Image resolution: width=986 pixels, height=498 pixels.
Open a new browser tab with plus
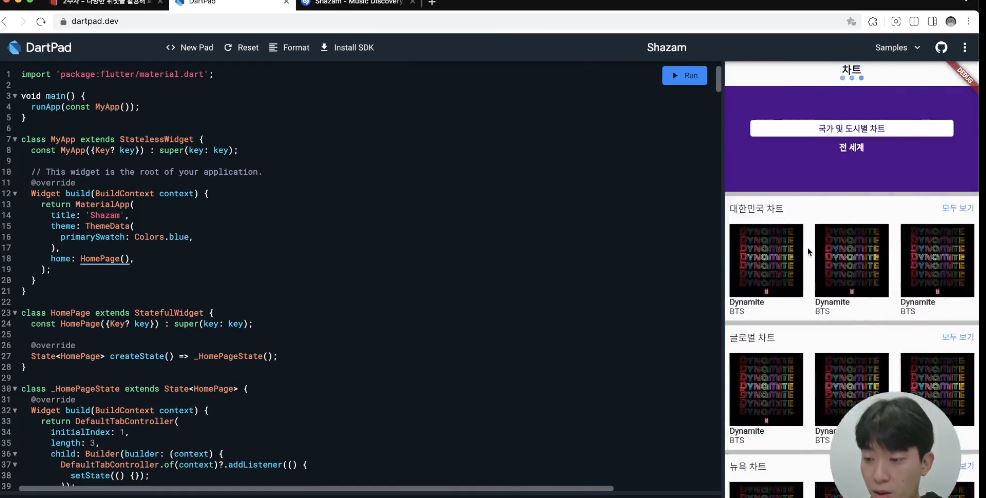coord(432,3)
